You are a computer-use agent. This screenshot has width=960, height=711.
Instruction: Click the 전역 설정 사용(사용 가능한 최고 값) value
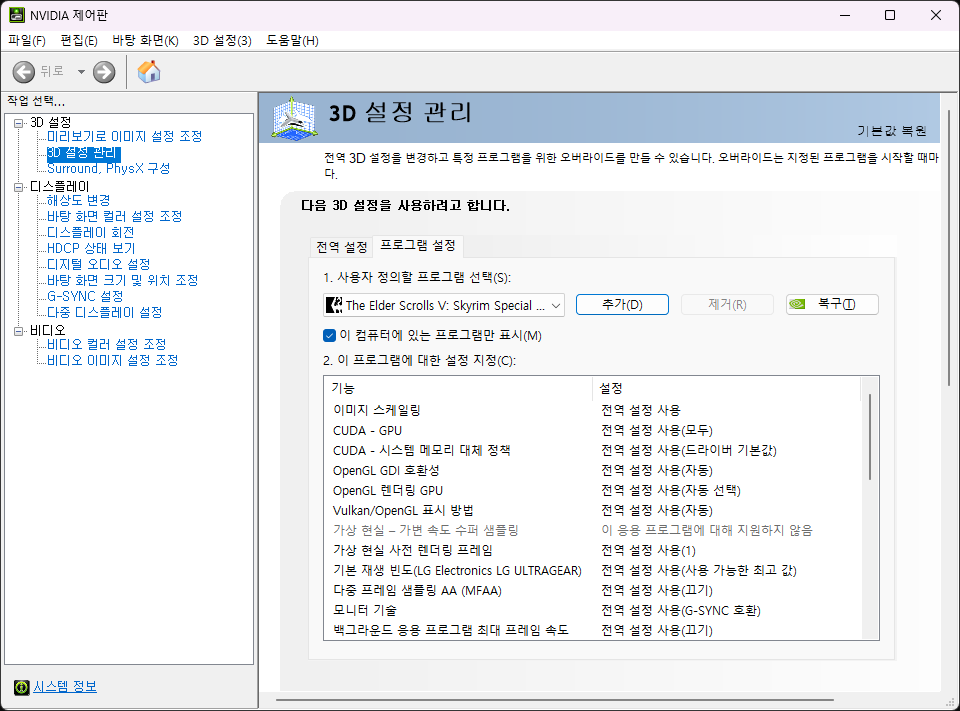click(x=699, y=571)
